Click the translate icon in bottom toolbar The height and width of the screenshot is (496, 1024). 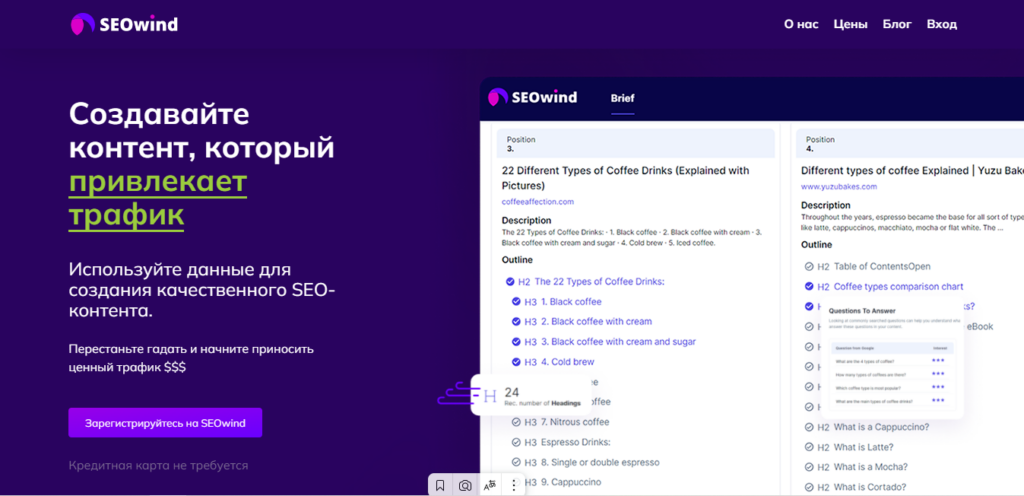point(490,486)
